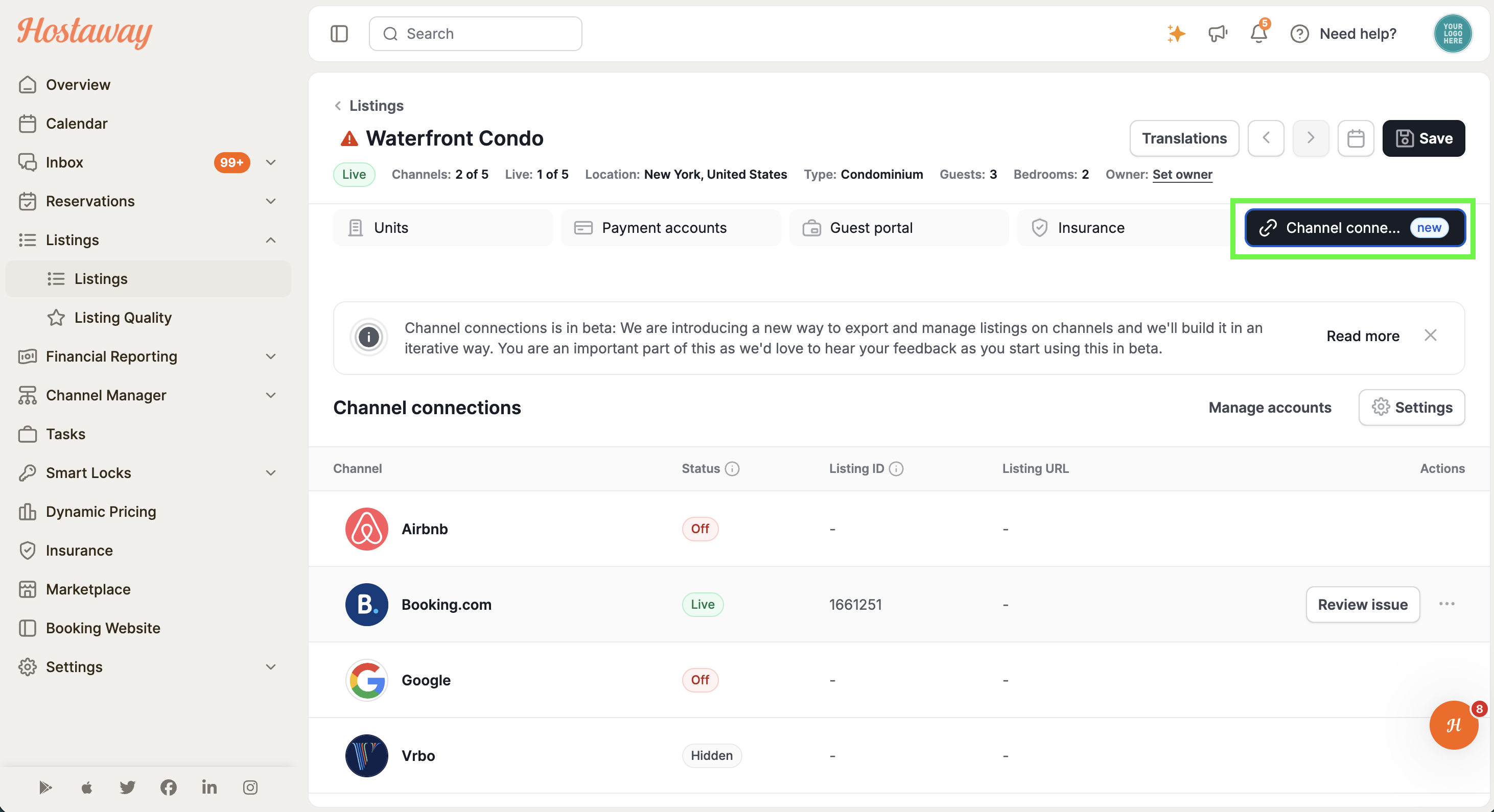Viewport: 1494px width, 812px height.
Task: Open Manage accounts
Action: [x=1270, y=408]
